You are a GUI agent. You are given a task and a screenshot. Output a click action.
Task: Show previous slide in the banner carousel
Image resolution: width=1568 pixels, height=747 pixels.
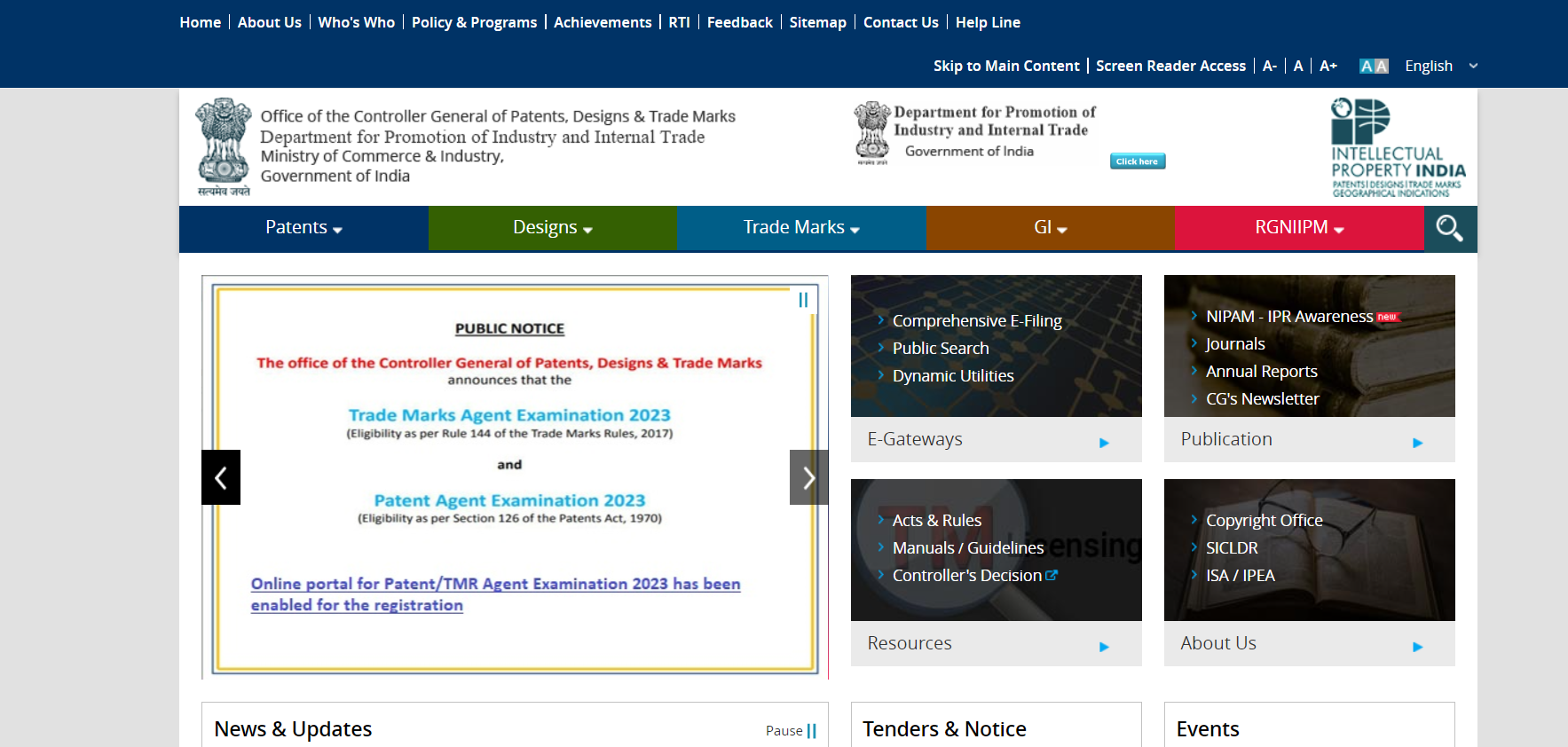(221, 477)
